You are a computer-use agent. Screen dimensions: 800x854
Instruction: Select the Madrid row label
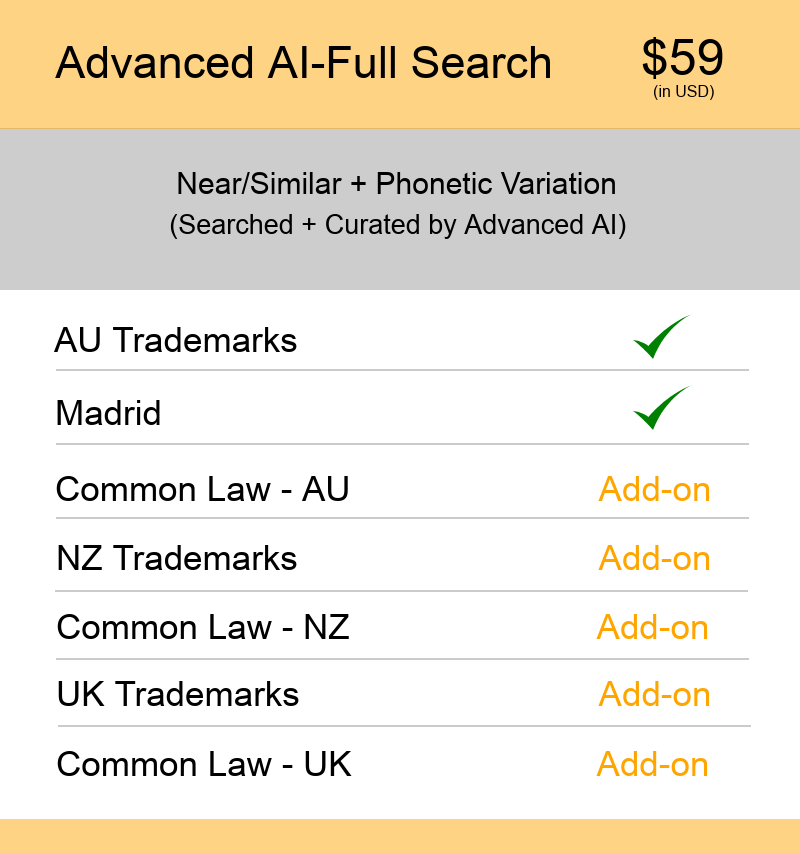pos(108,413)
